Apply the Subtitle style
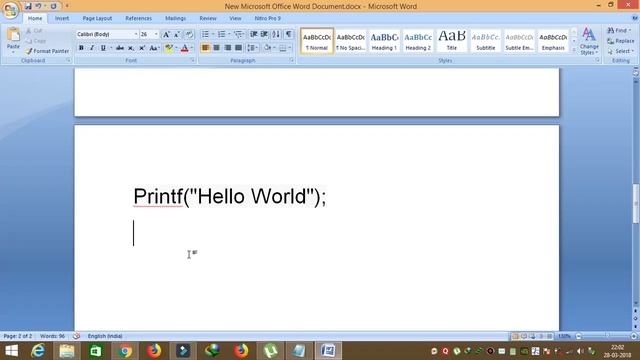 [x=485, y=40]
